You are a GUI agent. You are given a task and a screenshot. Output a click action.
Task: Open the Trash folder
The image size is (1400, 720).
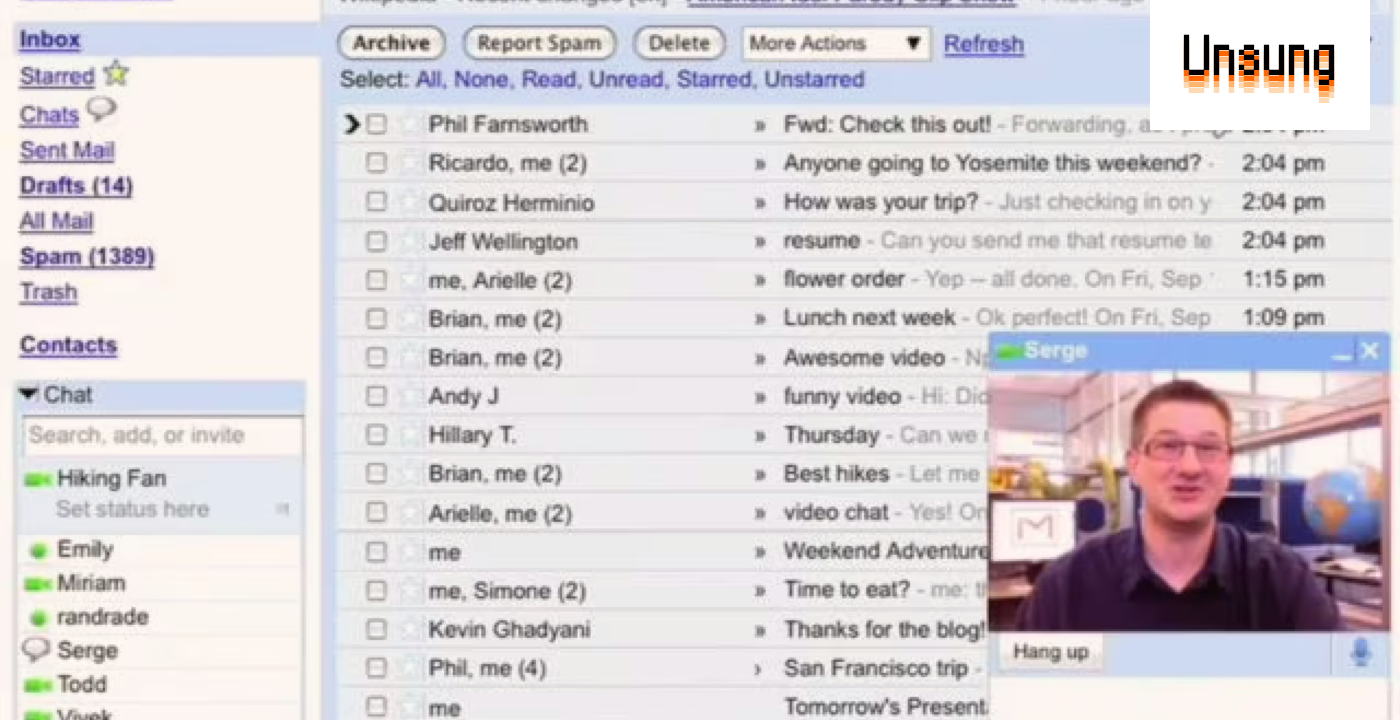tap(48, 292)
